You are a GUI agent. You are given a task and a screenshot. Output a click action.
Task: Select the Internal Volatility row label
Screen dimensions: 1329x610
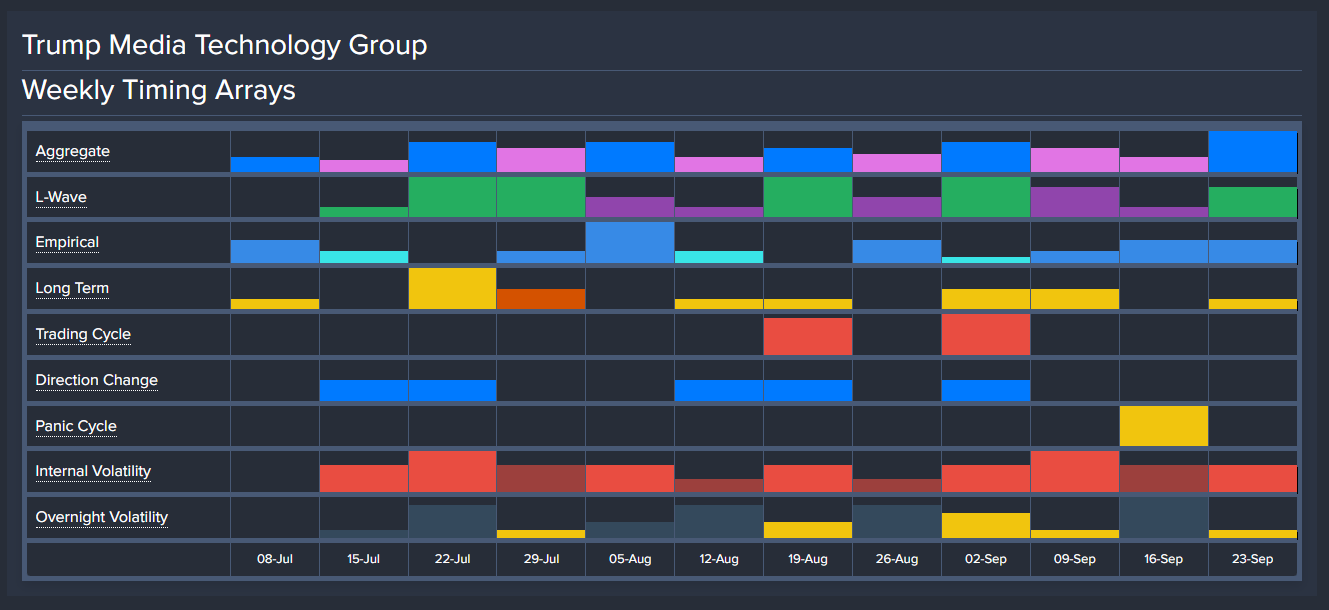(94, 472)
